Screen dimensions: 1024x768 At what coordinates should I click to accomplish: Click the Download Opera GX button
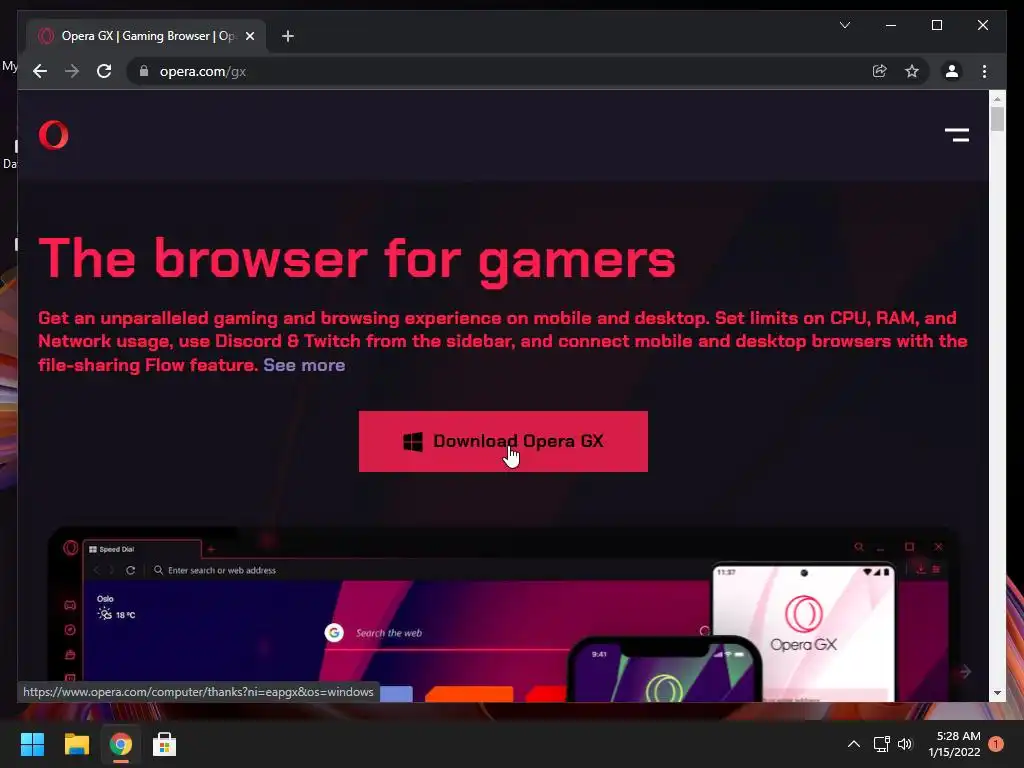pos(503,441)
